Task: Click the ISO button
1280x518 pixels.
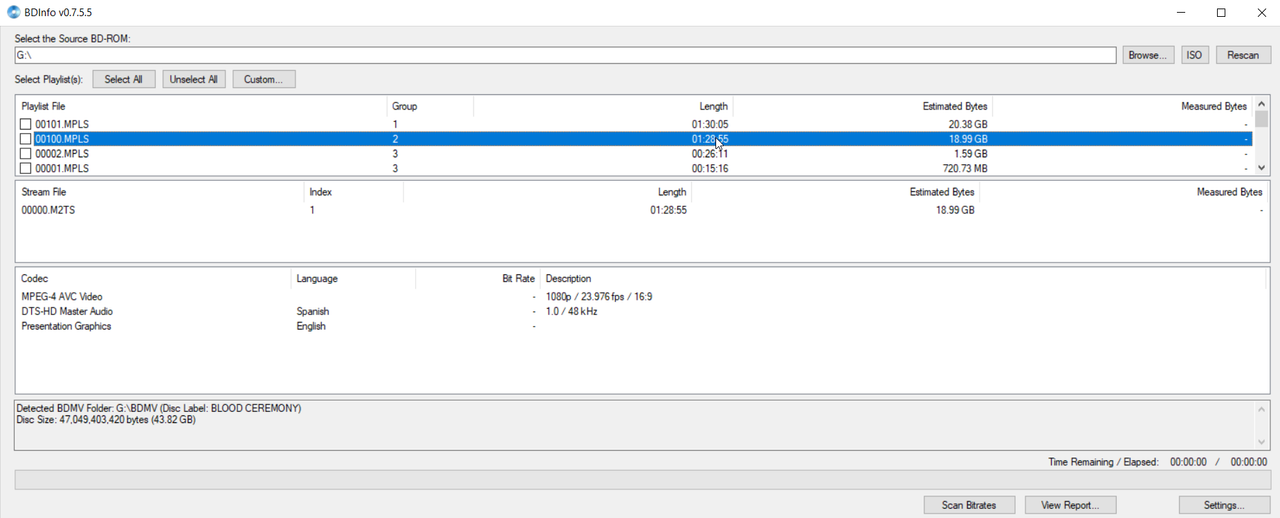Action: tap(1194, 55)
